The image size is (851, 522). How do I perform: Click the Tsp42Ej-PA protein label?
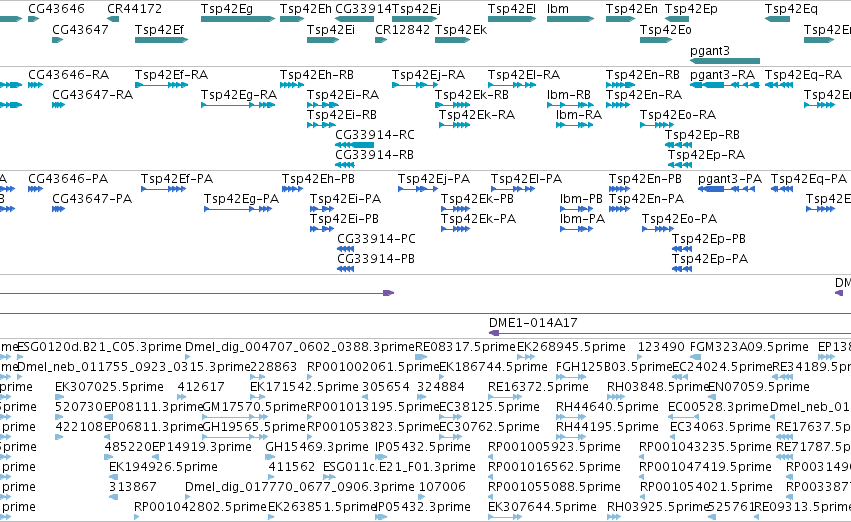point(434,179)
